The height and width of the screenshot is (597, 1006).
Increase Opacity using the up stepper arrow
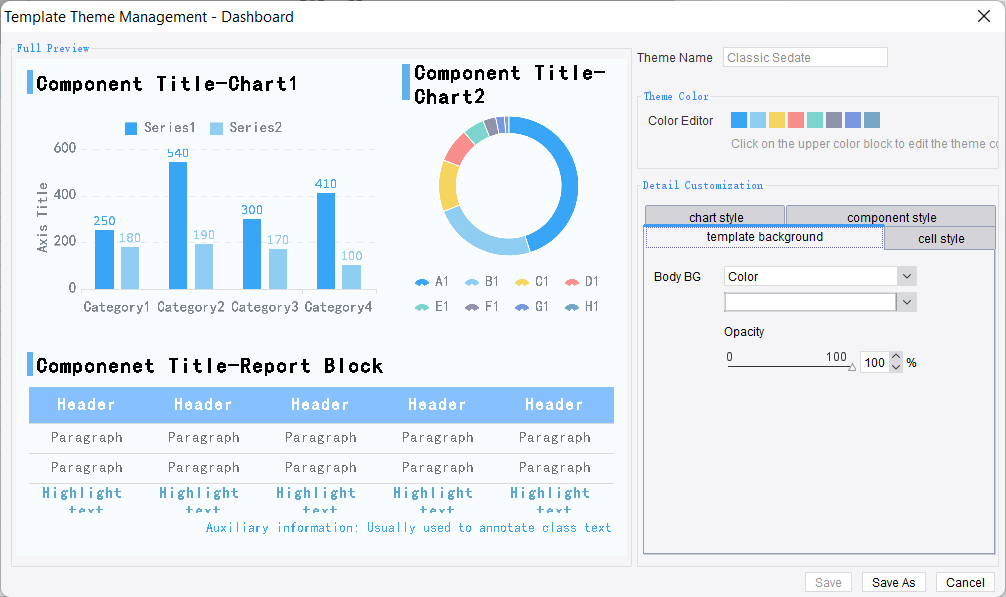click(895, 356)
